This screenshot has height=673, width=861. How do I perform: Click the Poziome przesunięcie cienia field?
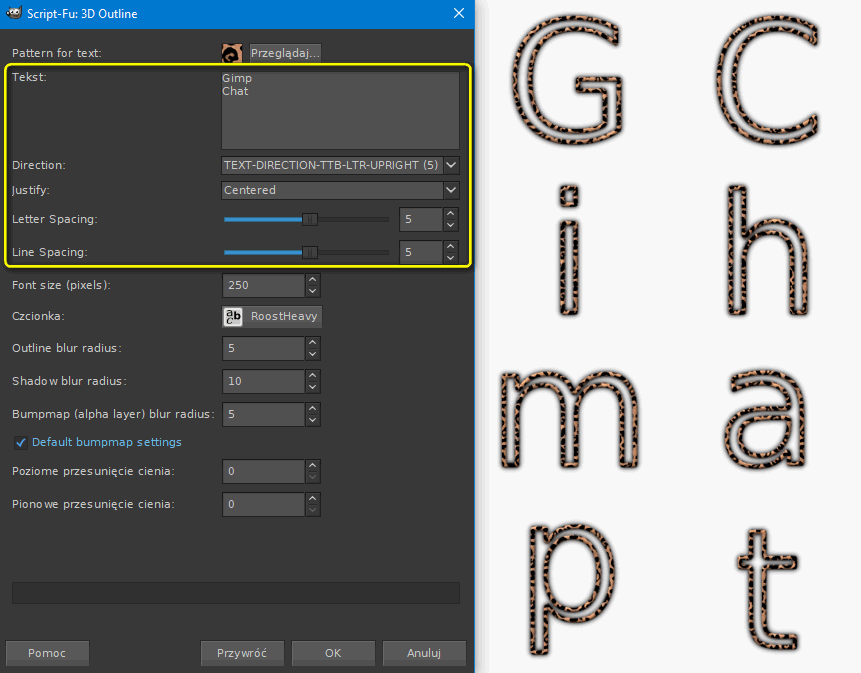coord(264,472)
